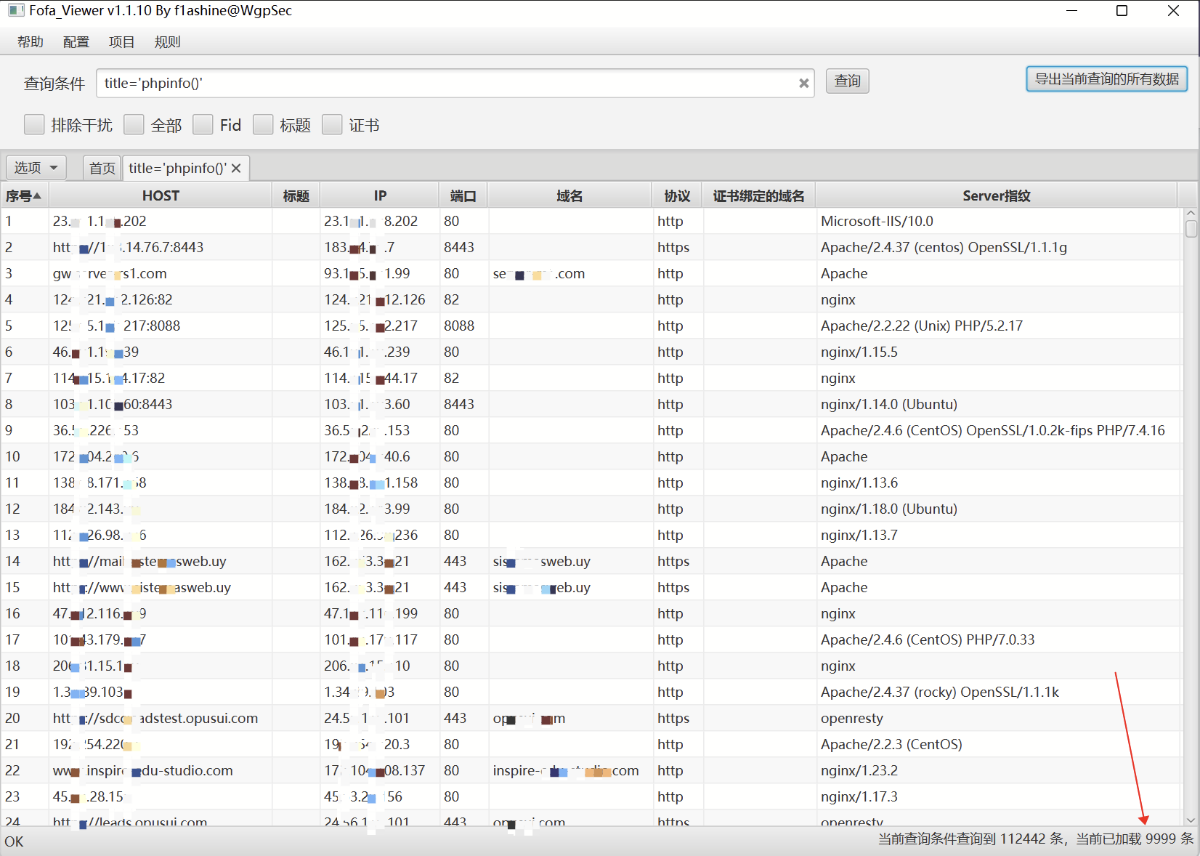The width and height of the screenshot is (1200, 856).
Task: Open the 项目 menu
Action: [x=122, y=42]
